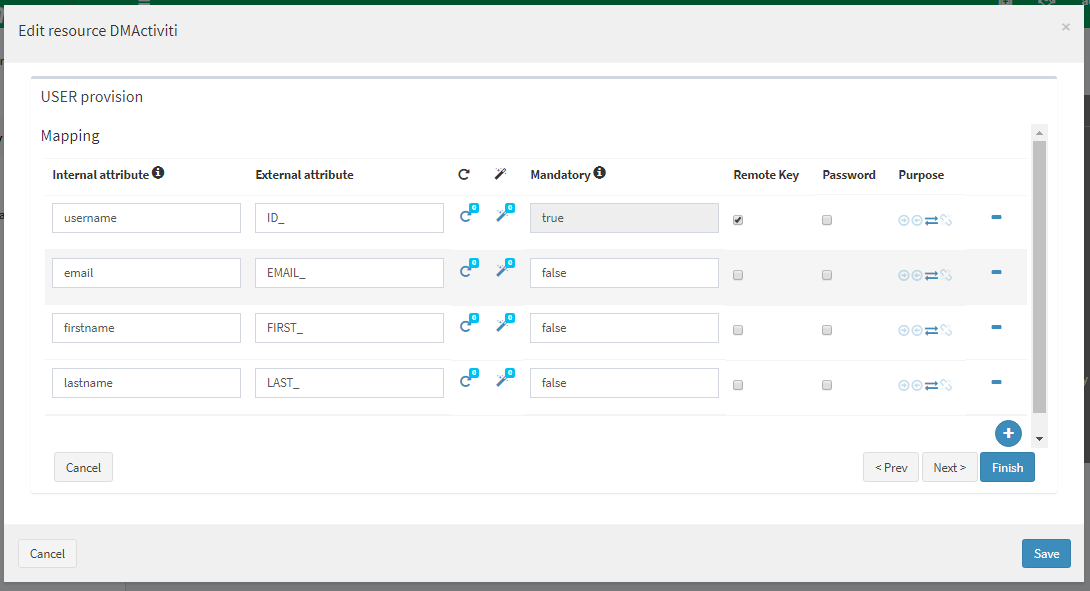1090x591 pixels.
Task: Set username purpose to two-way arrows icon
Action: tap(932, 220)
